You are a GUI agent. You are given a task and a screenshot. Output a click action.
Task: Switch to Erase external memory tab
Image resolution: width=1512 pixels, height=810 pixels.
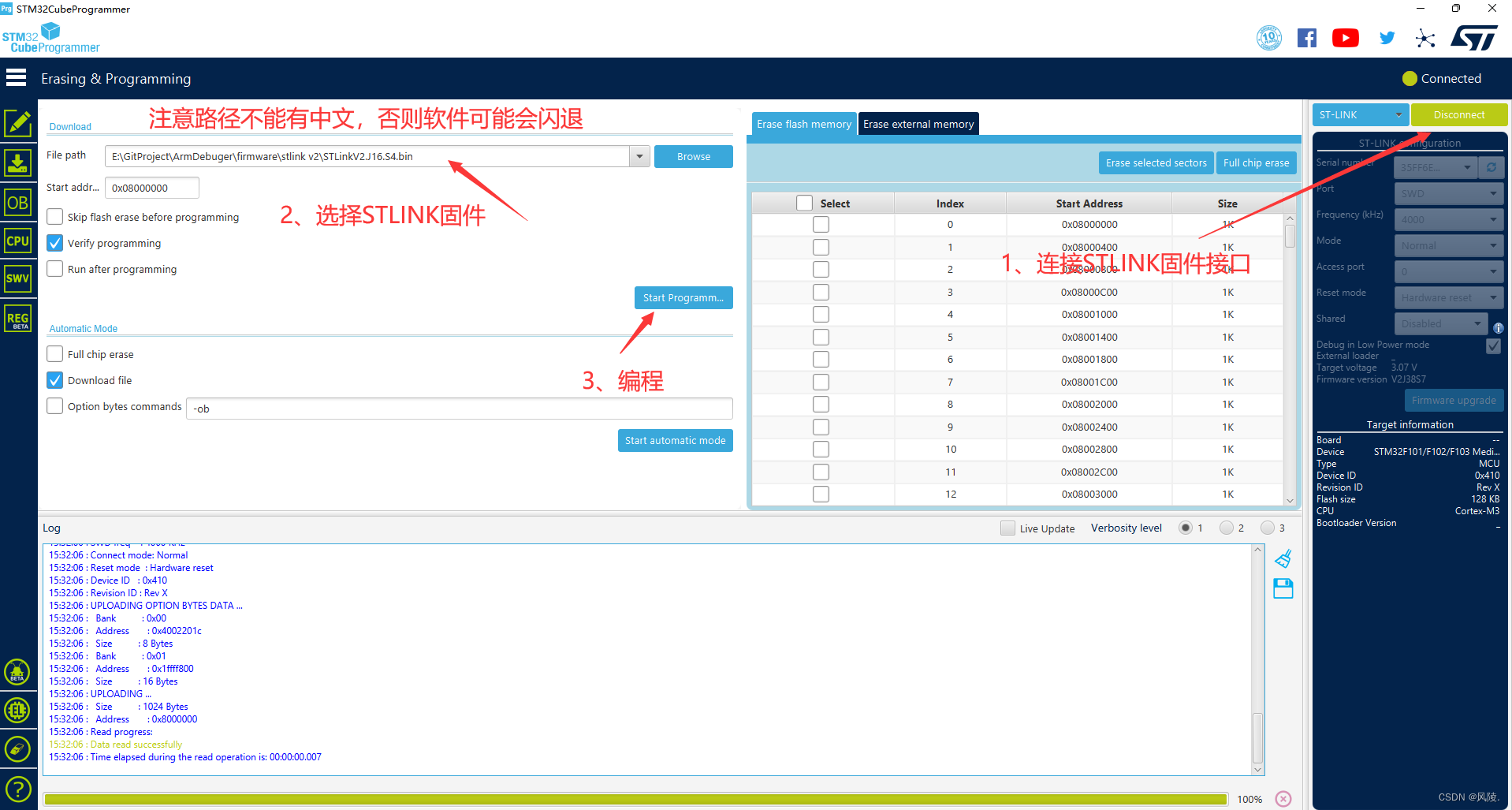pyautogui.click(x=918, y=124)
